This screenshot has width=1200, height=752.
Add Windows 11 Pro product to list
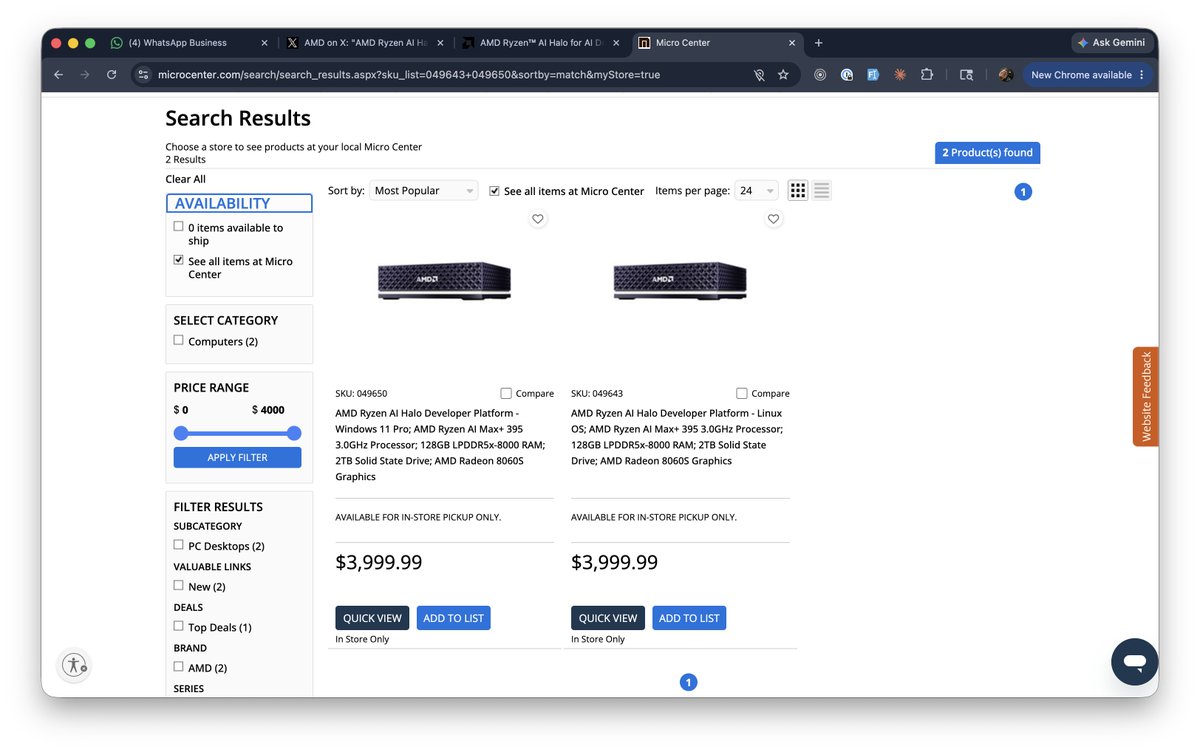(x=454, y=618)
